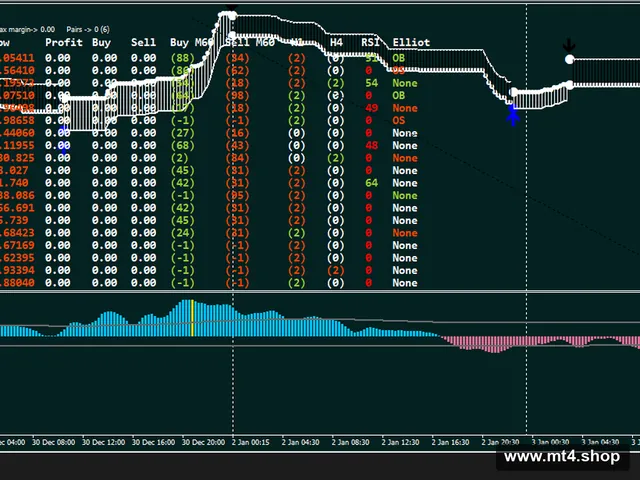Click the '2 Jan 16:30' time axis label
640x480 pixels.
451,442
